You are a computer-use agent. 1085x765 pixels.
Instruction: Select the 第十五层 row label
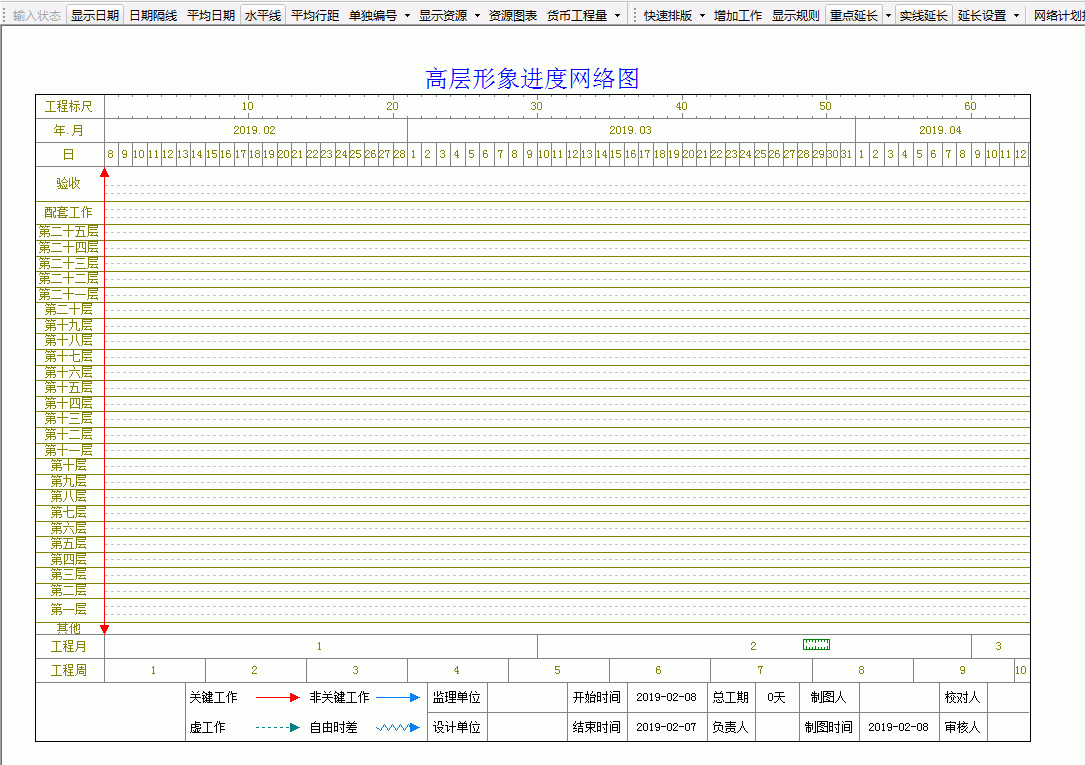[69, 387]
